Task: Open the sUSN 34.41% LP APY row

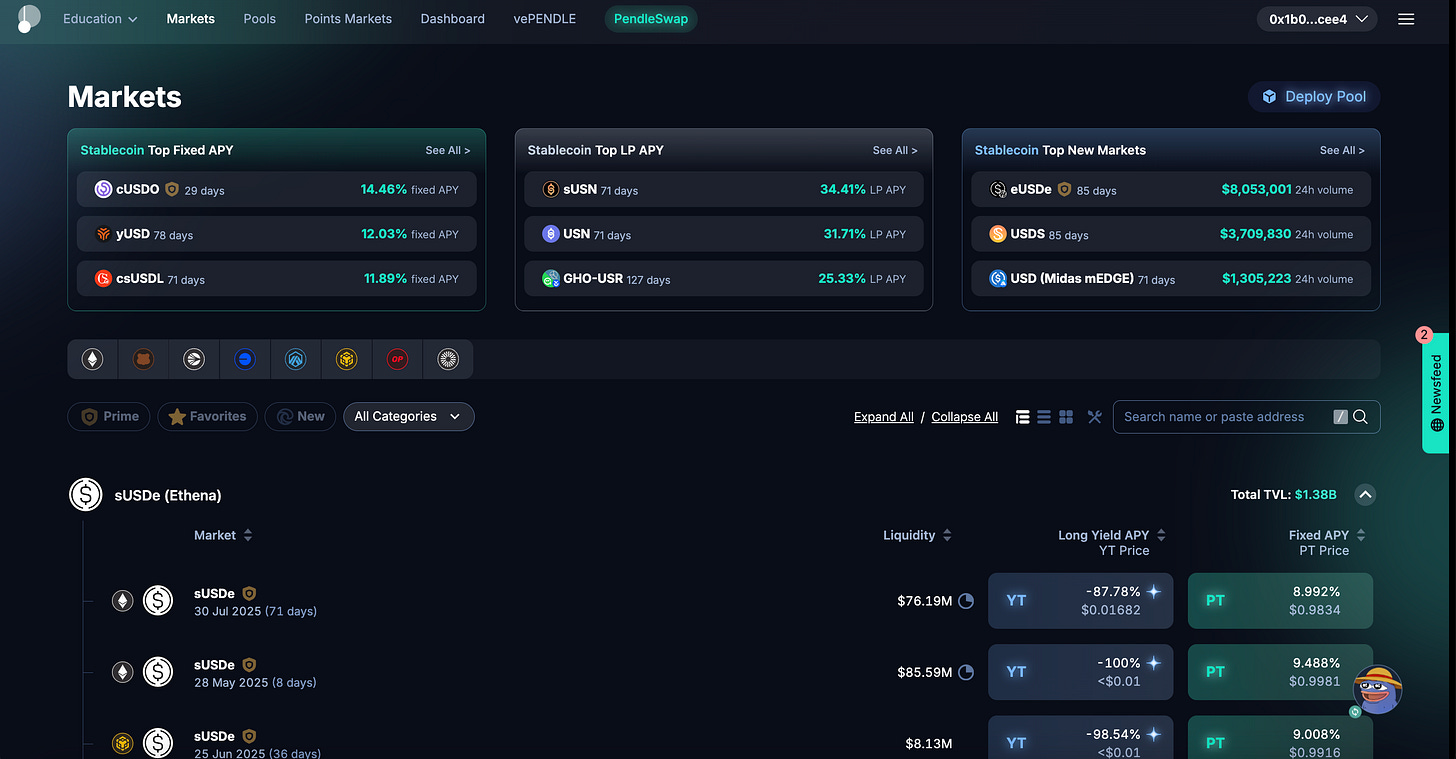Action: pyautogui.click(x=724, y=189)
